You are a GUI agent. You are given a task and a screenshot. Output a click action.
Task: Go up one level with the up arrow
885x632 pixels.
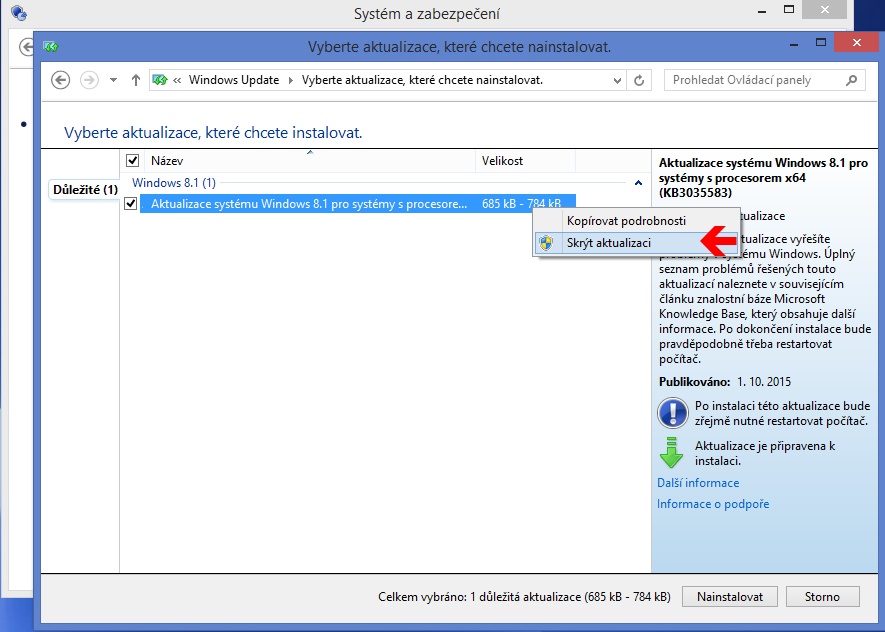coord(136,80)
